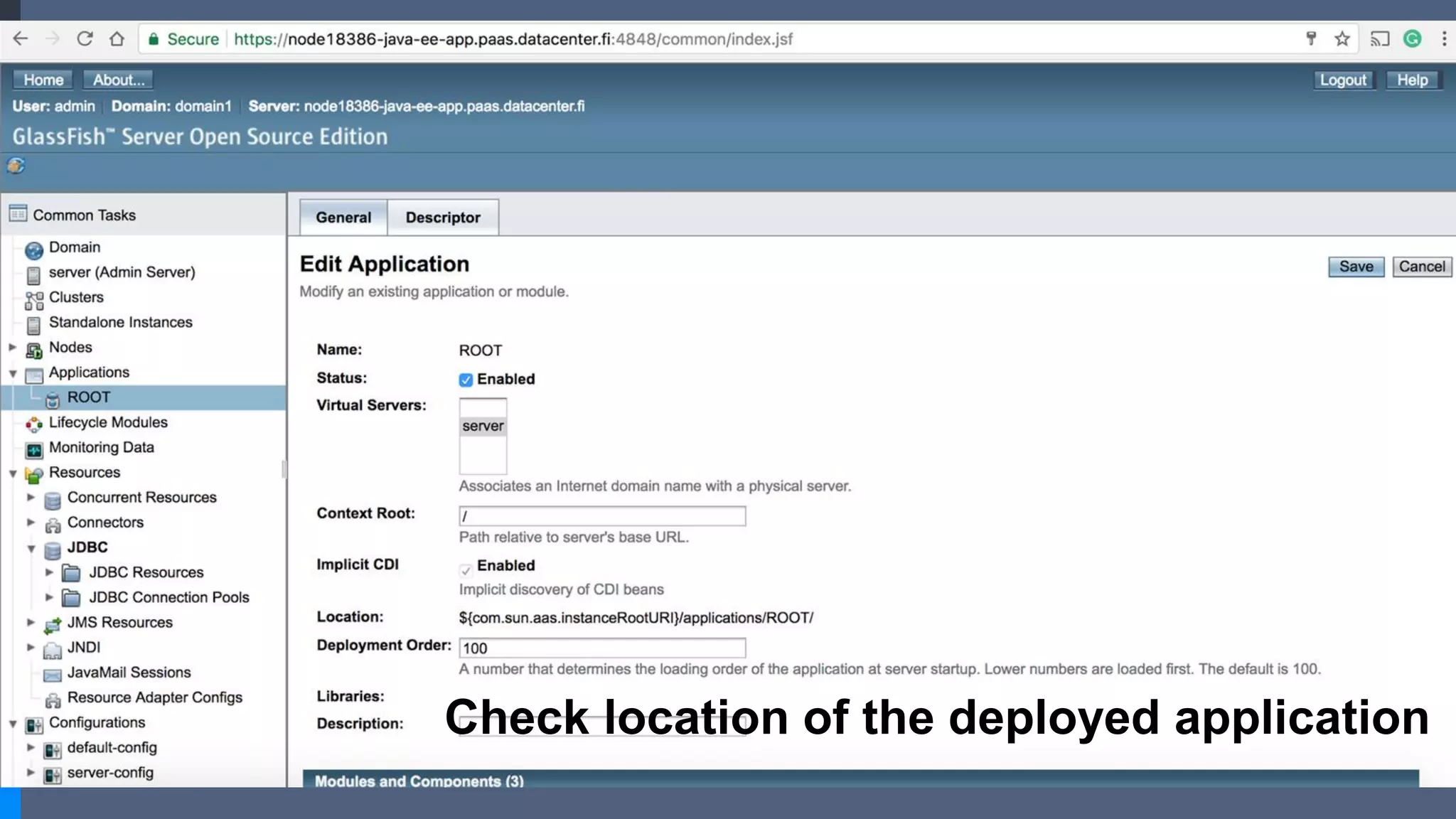1456x819 pixels.
Task: Click the JavaMail Sessions envelope icon
Action: (x=52, y=675)
